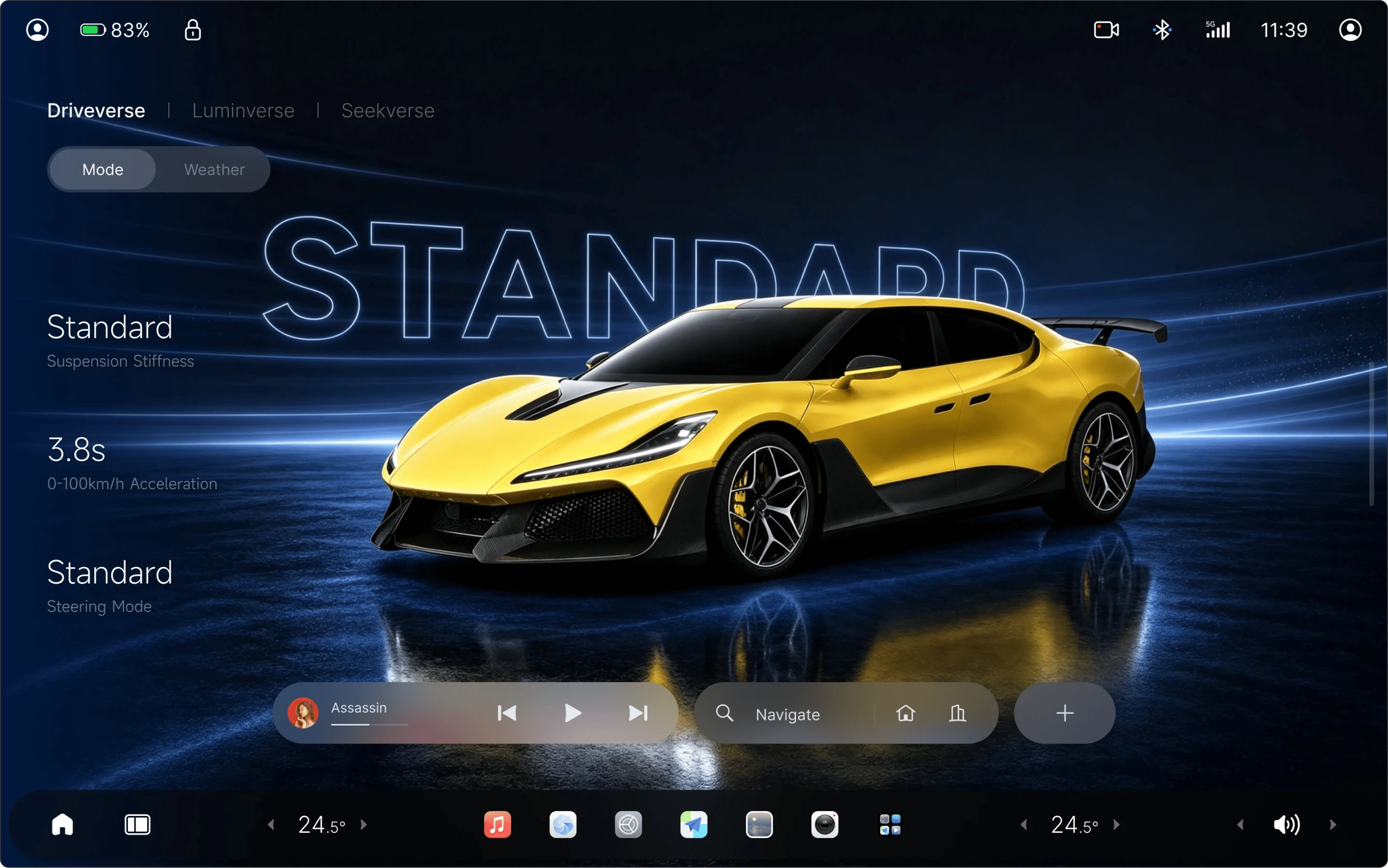
Task: Play the current song
Action: pyautogui.click(x=573, y=713)
